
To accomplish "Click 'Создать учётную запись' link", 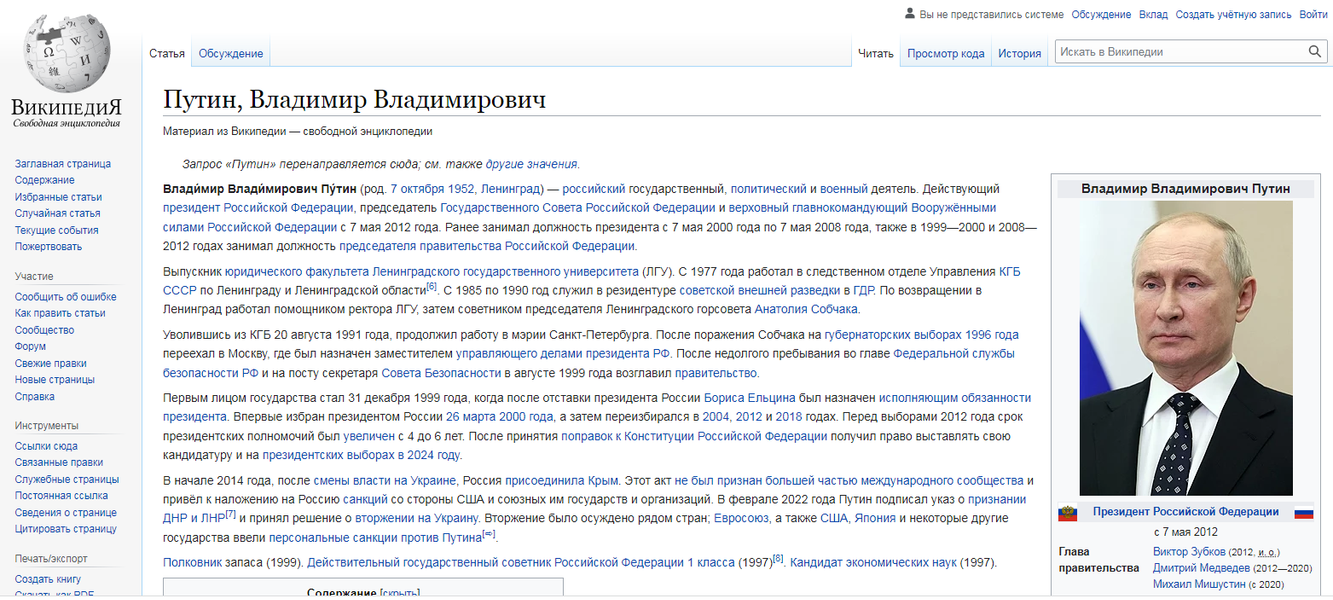I will pyautogui.click(x=1233, y=15).
